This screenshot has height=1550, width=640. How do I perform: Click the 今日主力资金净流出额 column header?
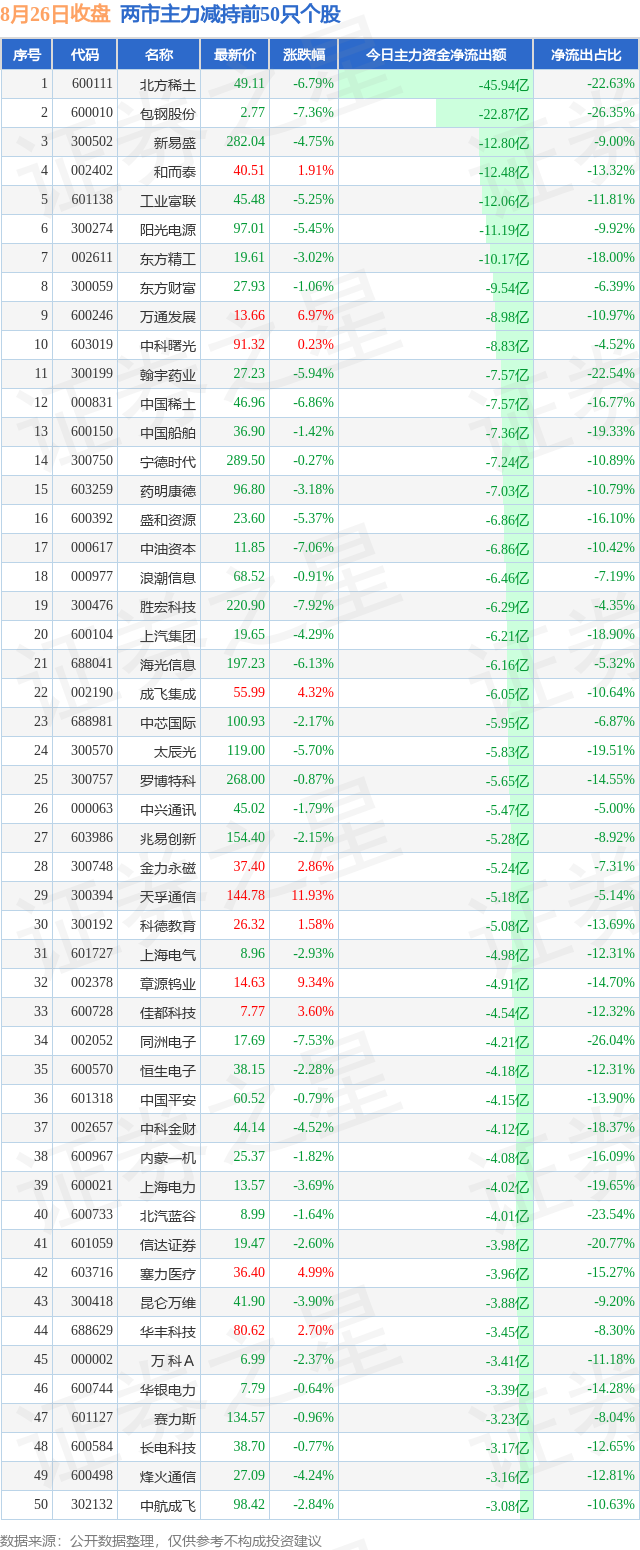tap(435, 55)
